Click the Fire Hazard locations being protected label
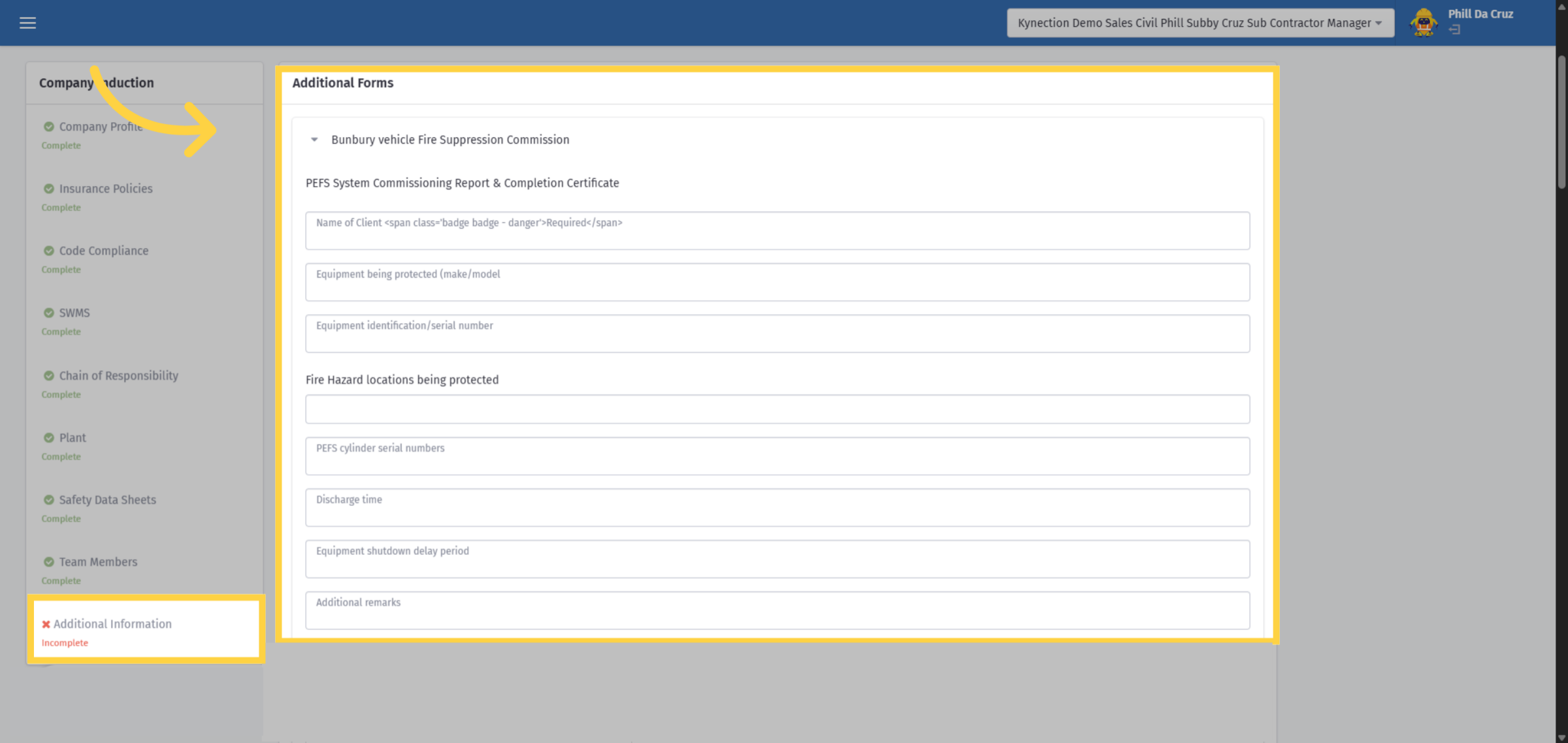Screen dimensions: 1568x743 tap(402, 379)
